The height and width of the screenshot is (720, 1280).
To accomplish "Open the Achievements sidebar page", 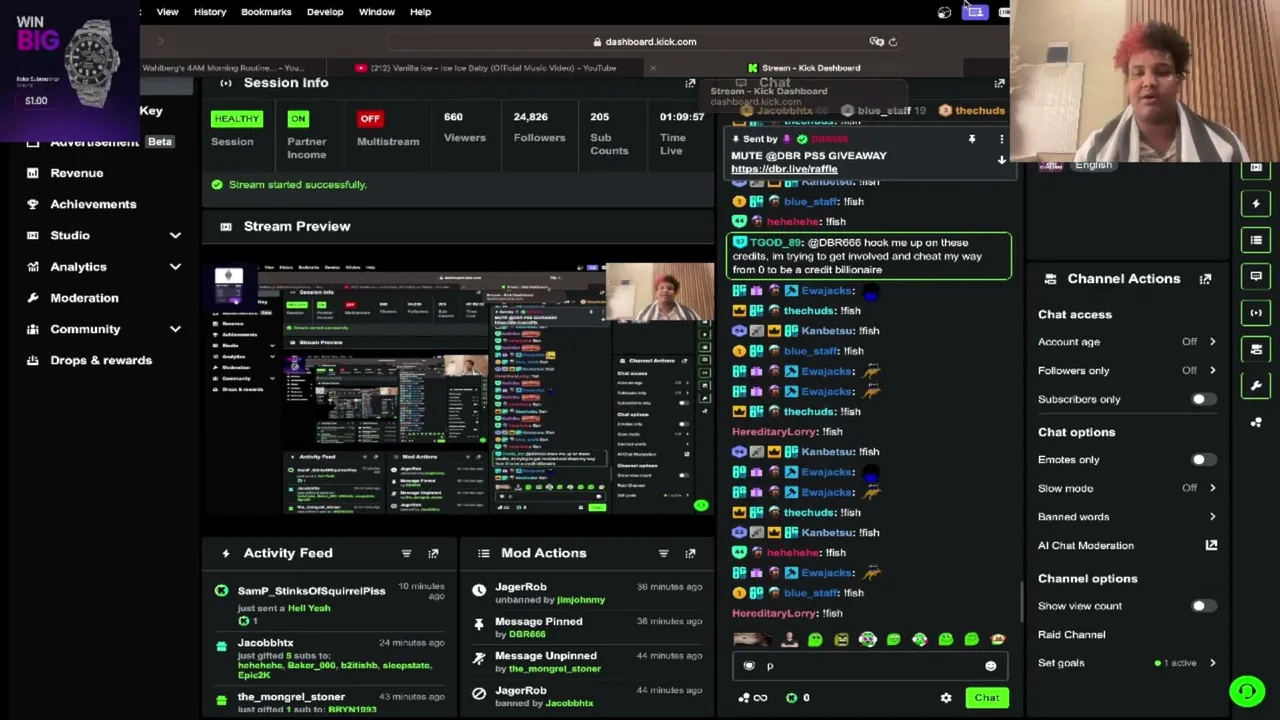I will 93,204.
